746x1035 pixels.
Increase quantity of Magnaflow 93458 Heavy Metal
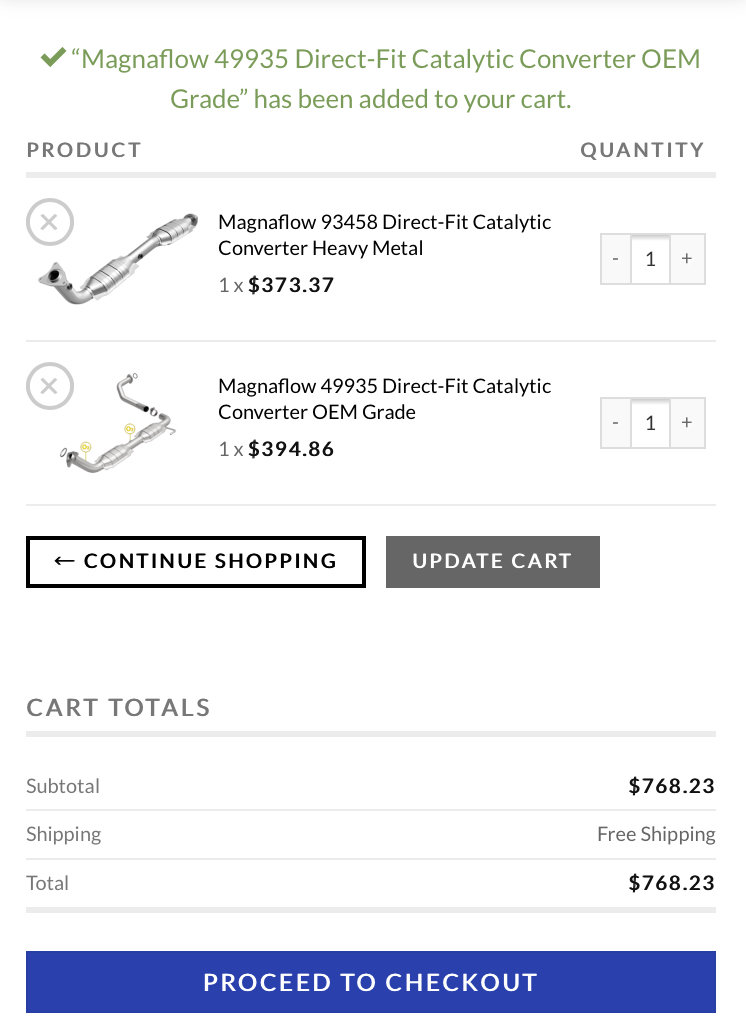pos(687,259)
